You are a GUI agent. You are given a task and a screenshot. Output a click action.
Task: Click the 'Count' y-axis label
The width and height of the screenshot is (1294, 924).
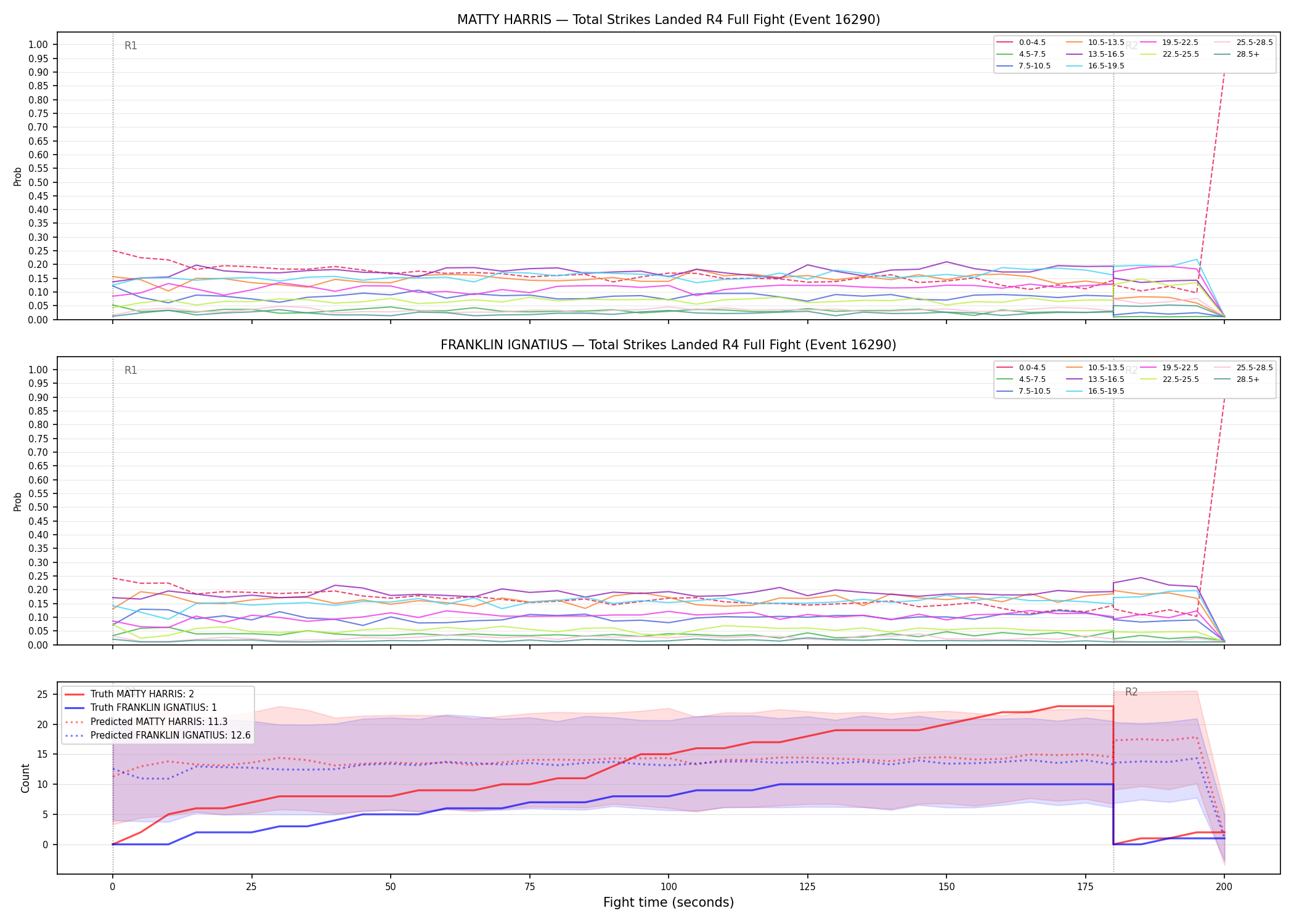[x=25, y=778]
